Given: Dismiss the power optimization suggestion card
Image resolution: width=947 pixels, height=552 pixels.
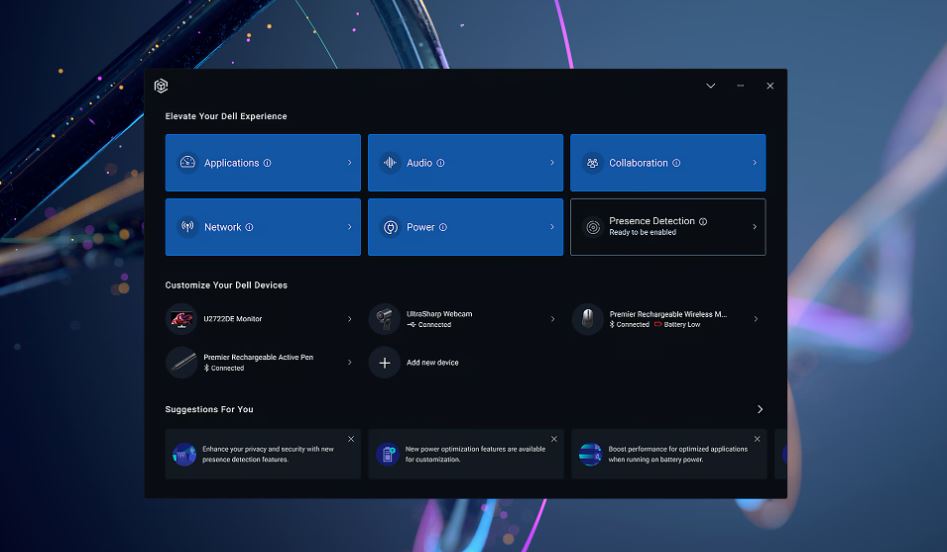Looking at the screenshot, I should click(554, 439).
